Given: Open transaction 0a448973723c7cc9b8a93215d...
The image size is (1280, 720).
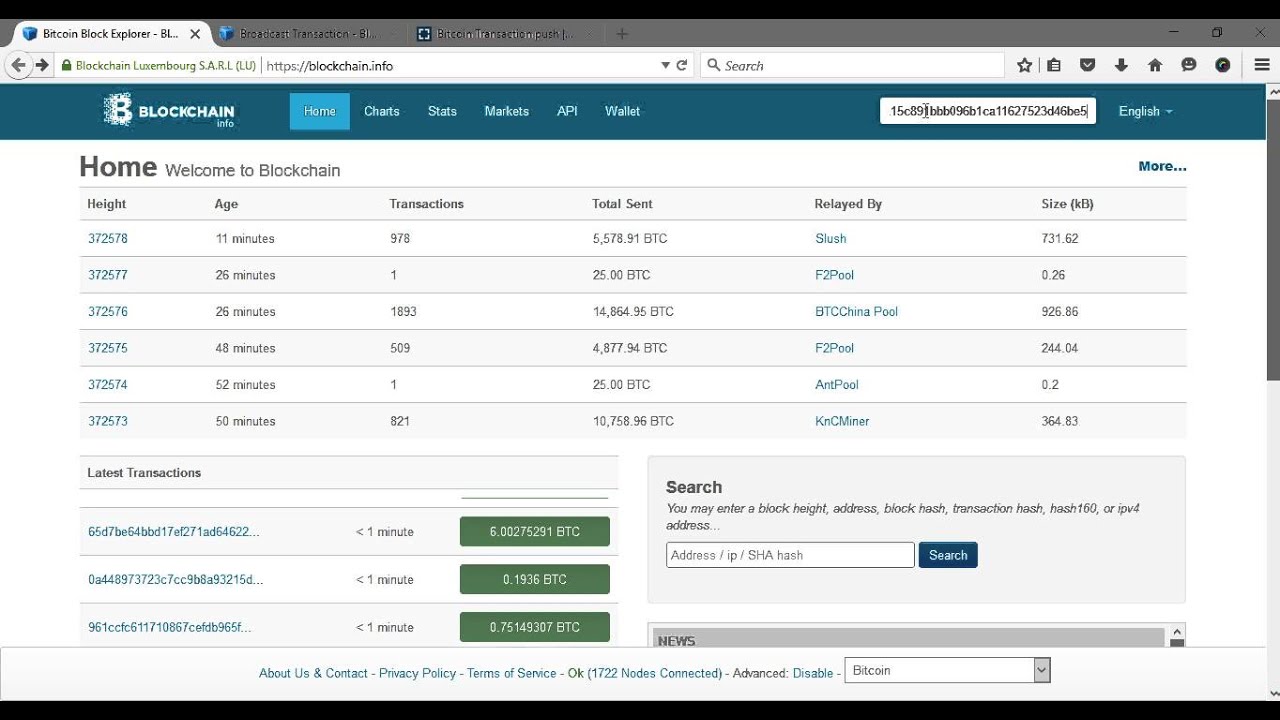Looking at the screenshot, I should click(x=176, y=580).
